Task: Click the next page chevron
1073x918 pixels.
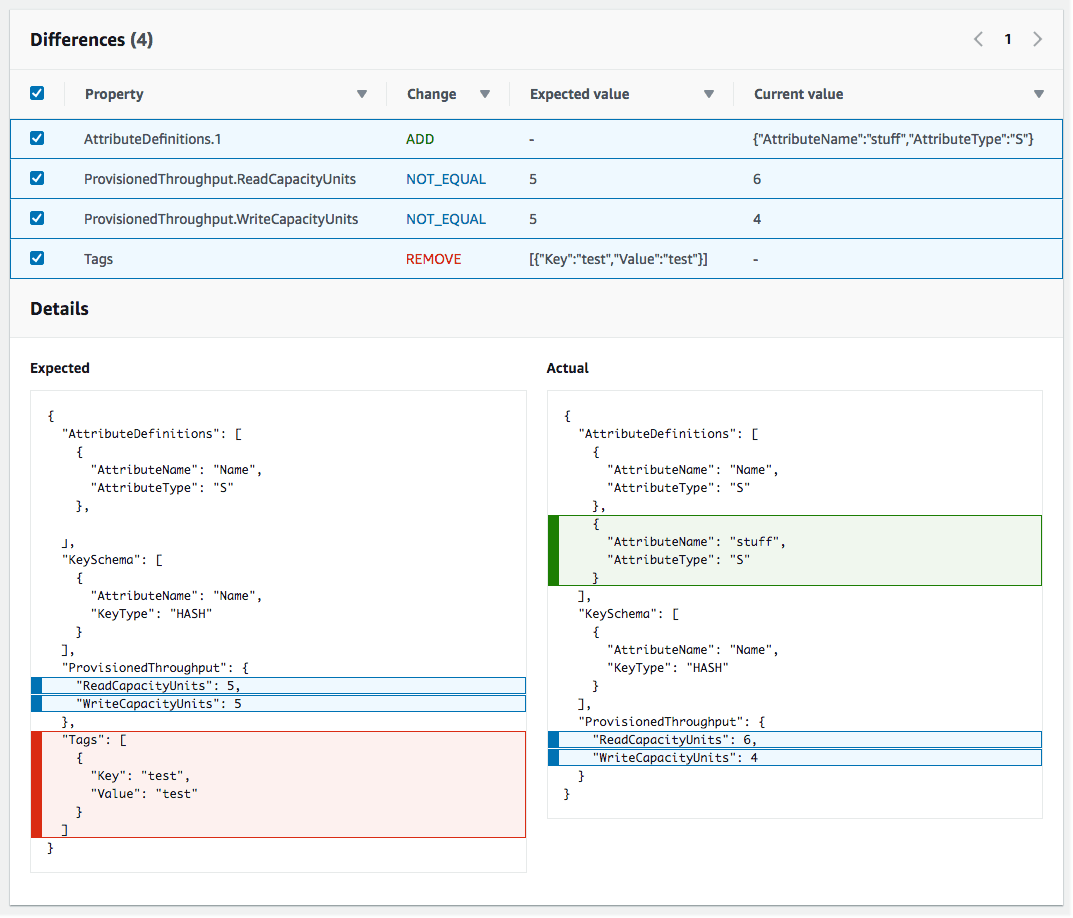Action: (x=1037, y=39)
